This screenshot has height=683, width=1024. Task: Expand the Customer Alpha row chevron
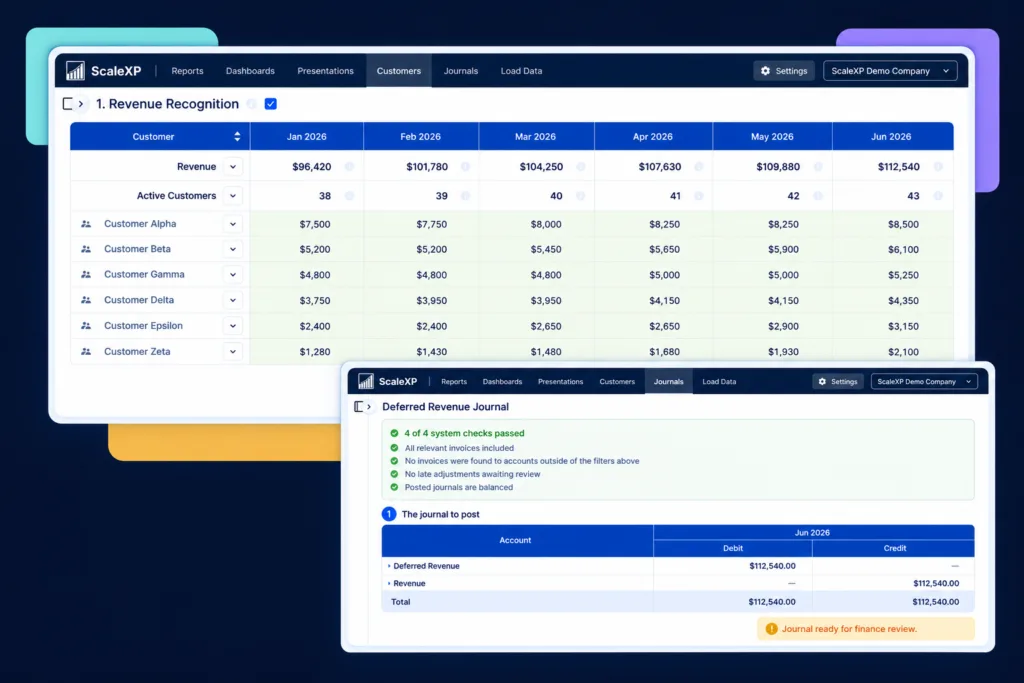(233, 224)
